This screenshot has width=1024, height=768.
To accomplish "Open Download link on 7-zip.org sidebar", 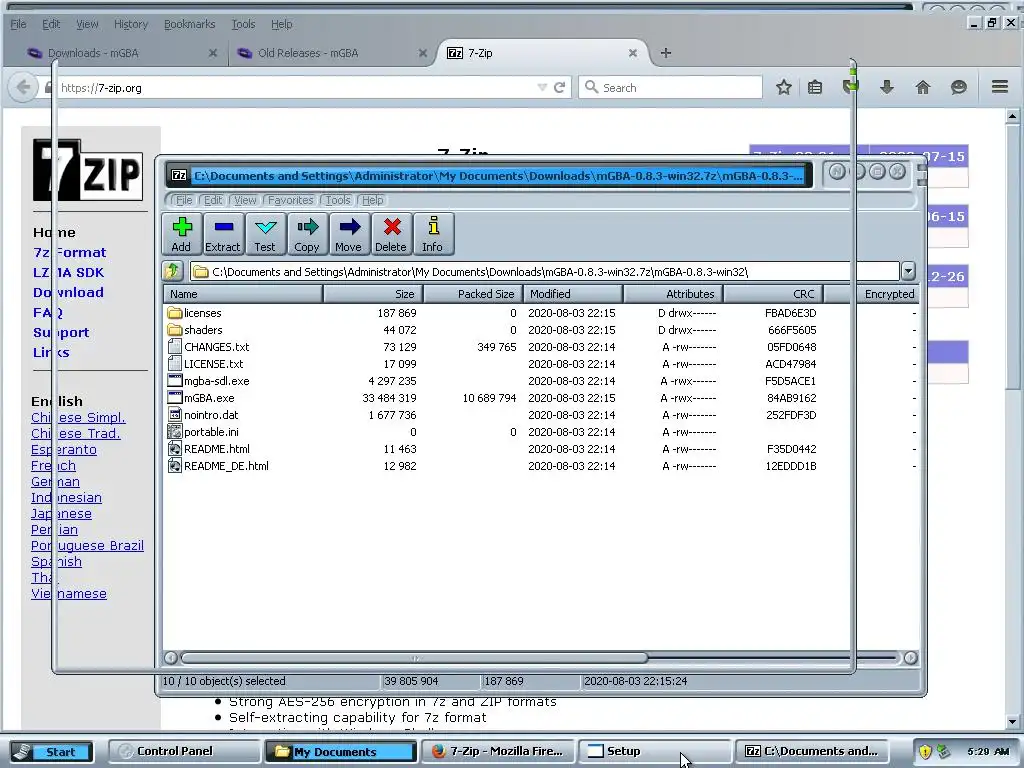I will 69,293.
